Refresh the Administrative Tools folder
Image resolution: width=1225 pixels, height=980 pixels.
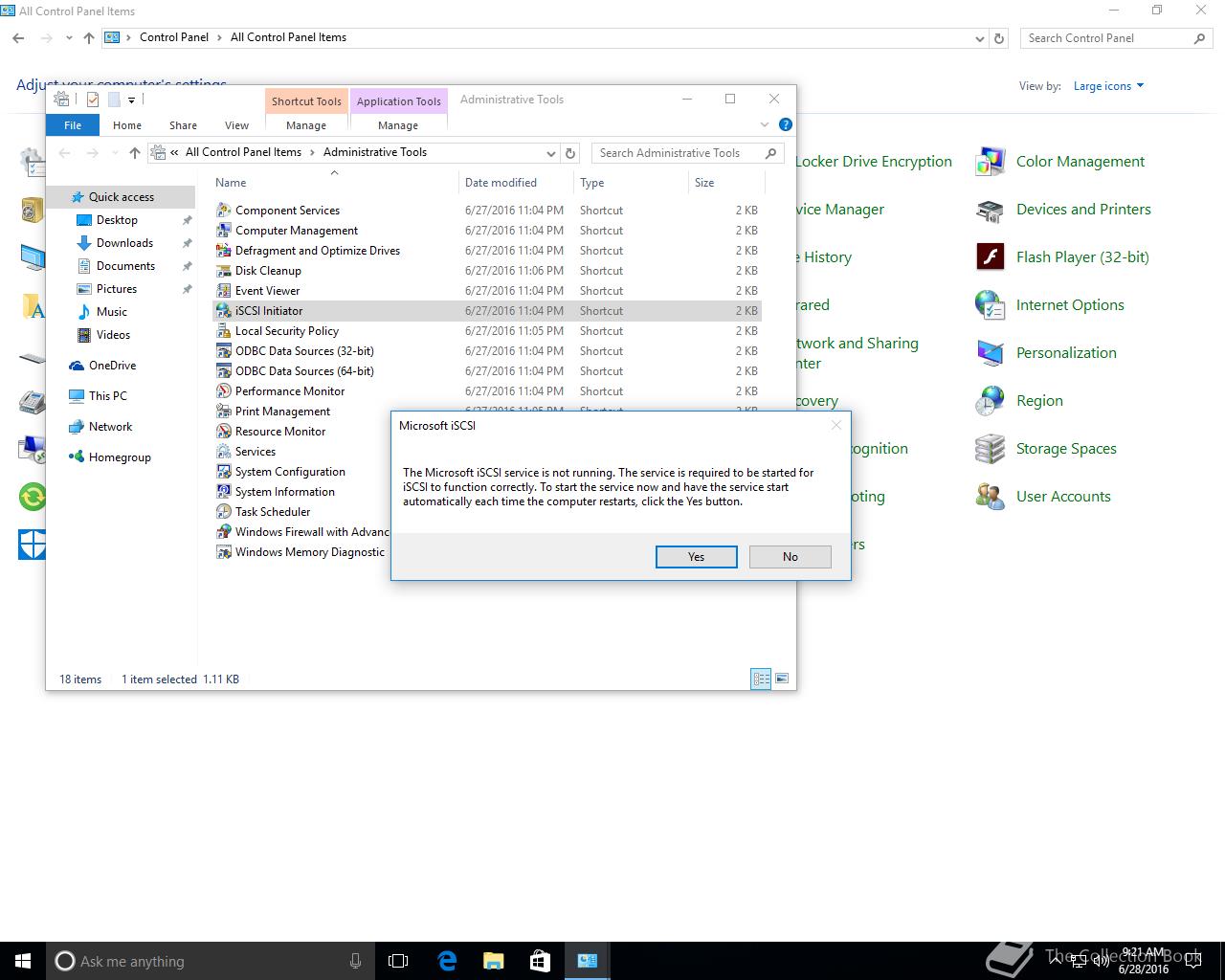(570, 153)
